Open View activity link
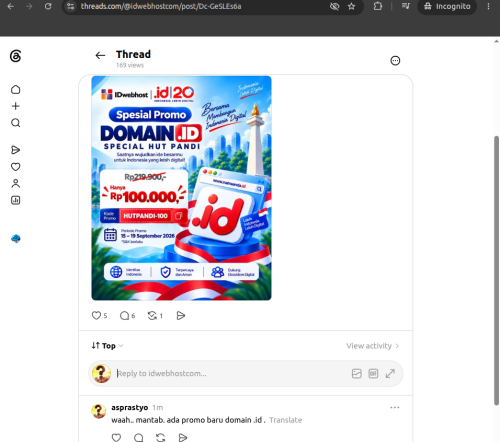This screenshot has height=442, width=500. (x=373, y=346)
